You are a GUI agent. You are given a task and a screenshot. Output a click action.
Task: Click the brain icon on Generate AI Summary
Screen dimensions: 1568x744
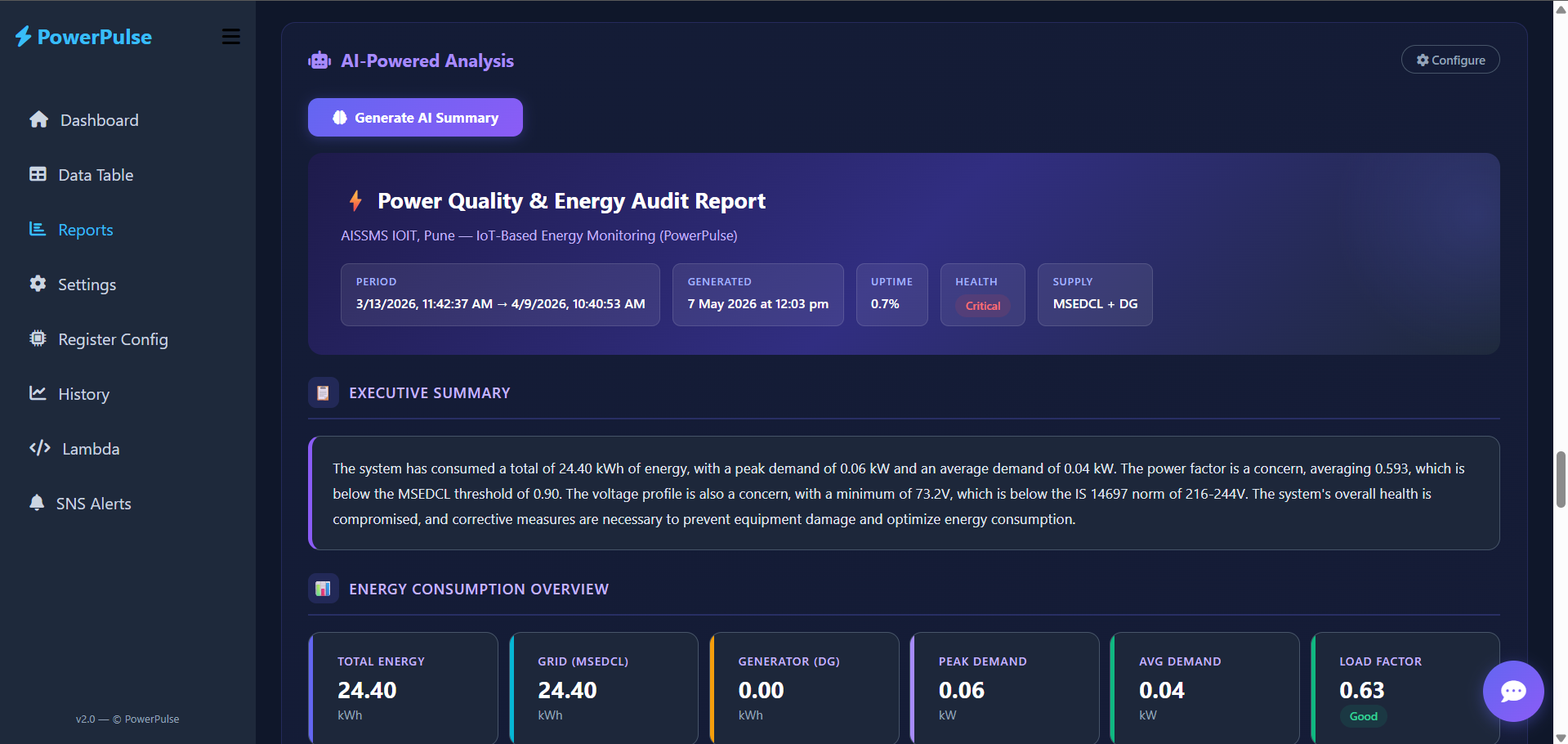[x=340, y=118]
